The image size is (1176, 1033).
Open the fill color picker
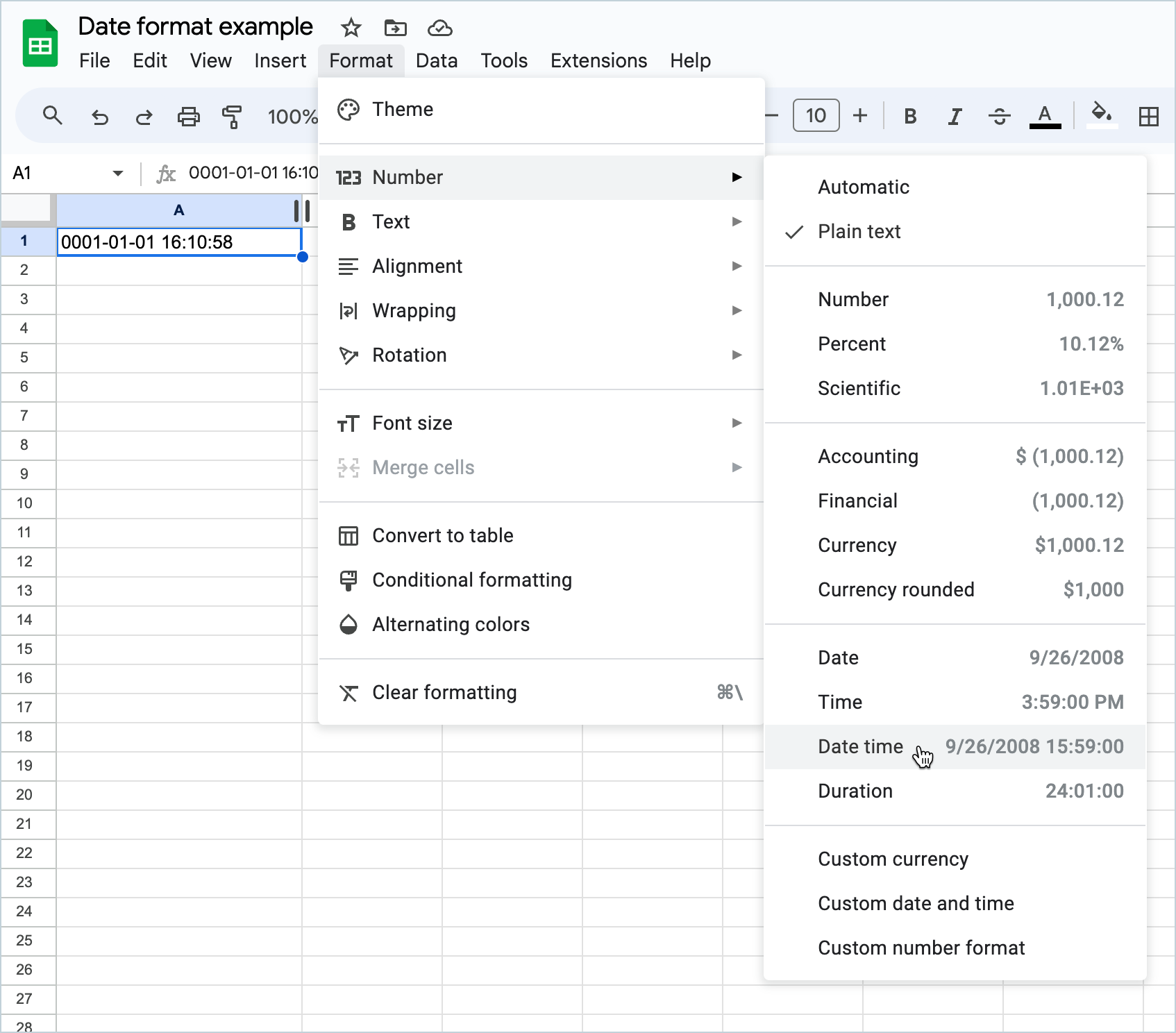point(1102,115)
